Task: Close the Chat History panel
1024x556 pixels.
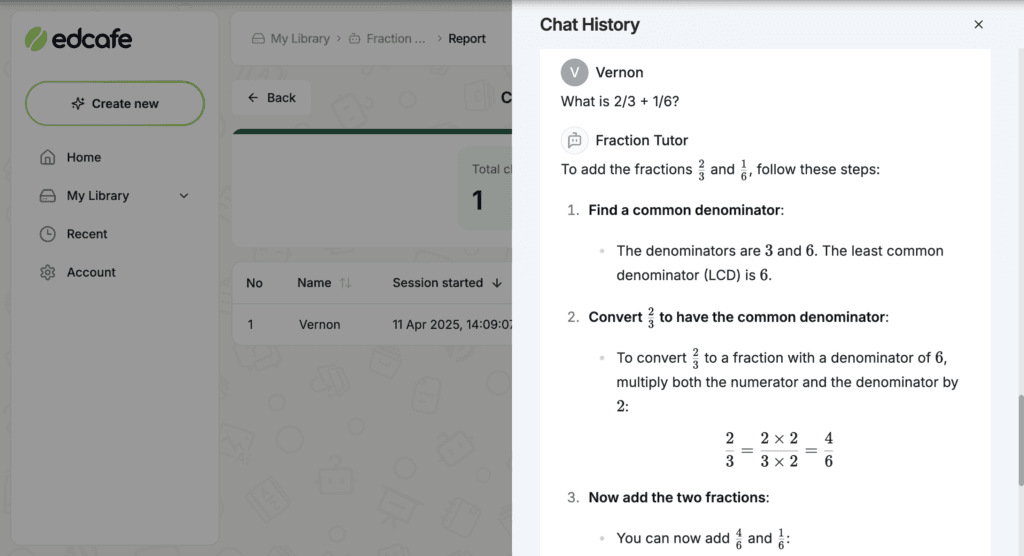Action: tap(978, 24)
